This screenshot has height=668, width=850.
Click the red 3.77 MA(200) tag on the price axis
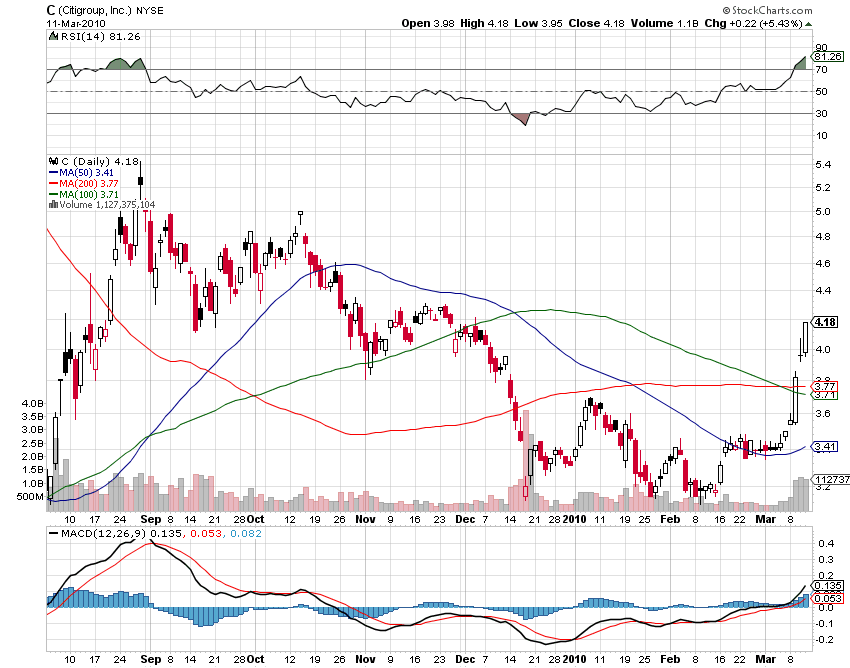tap(825, 387)
